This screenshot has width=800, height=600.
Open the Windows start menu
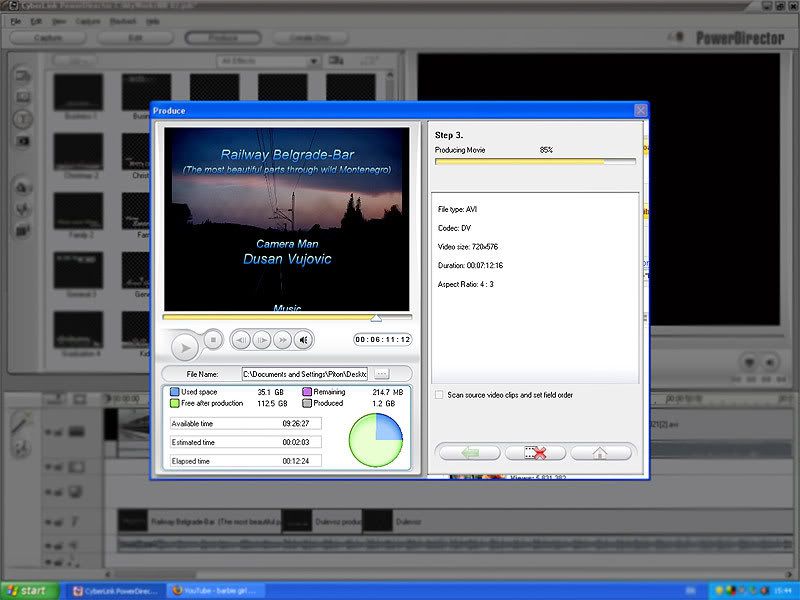click(29, 591)
